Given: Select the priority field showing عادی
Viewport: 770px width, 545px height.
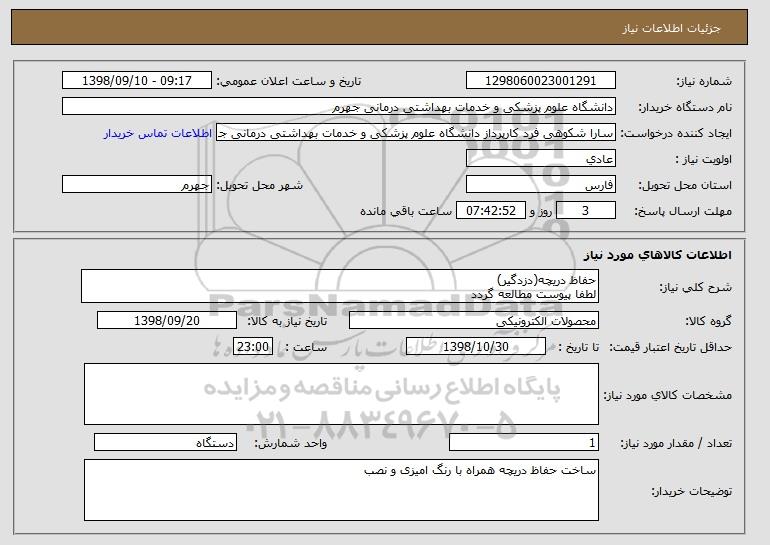Looking at the screenshot, I should [x=541, y=159].
